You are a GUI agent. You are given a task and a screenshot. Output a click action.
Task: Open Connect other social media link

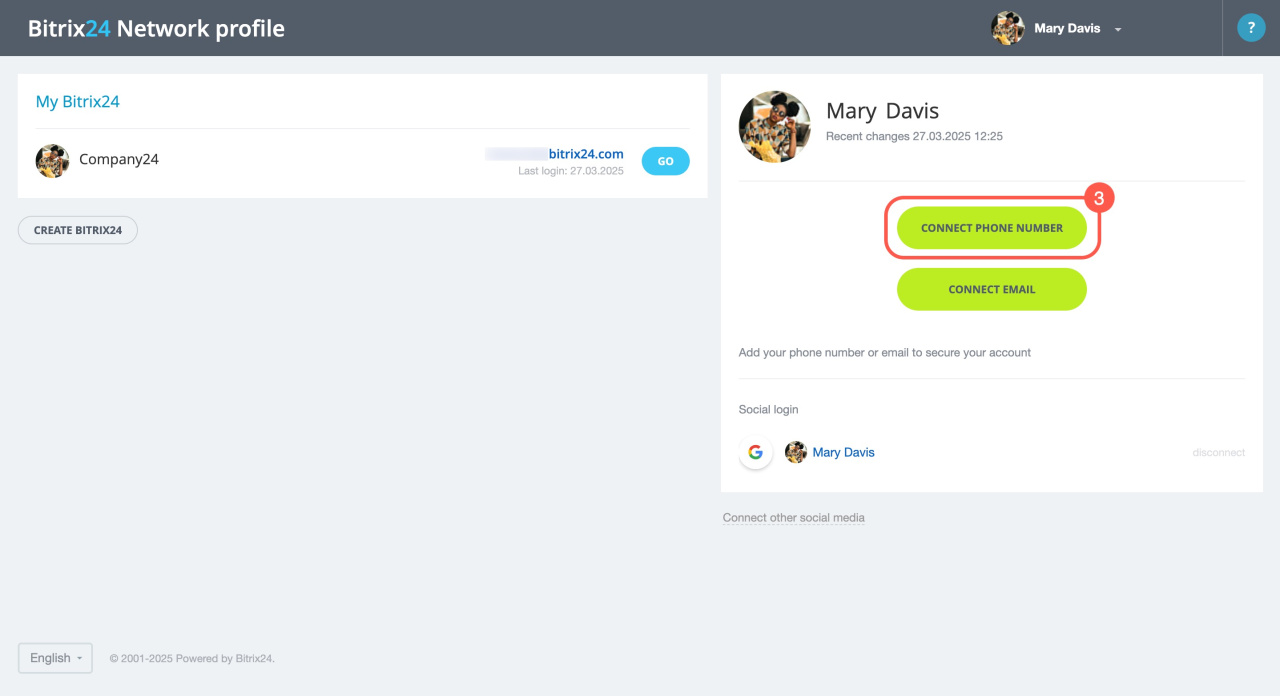(794, 518)
